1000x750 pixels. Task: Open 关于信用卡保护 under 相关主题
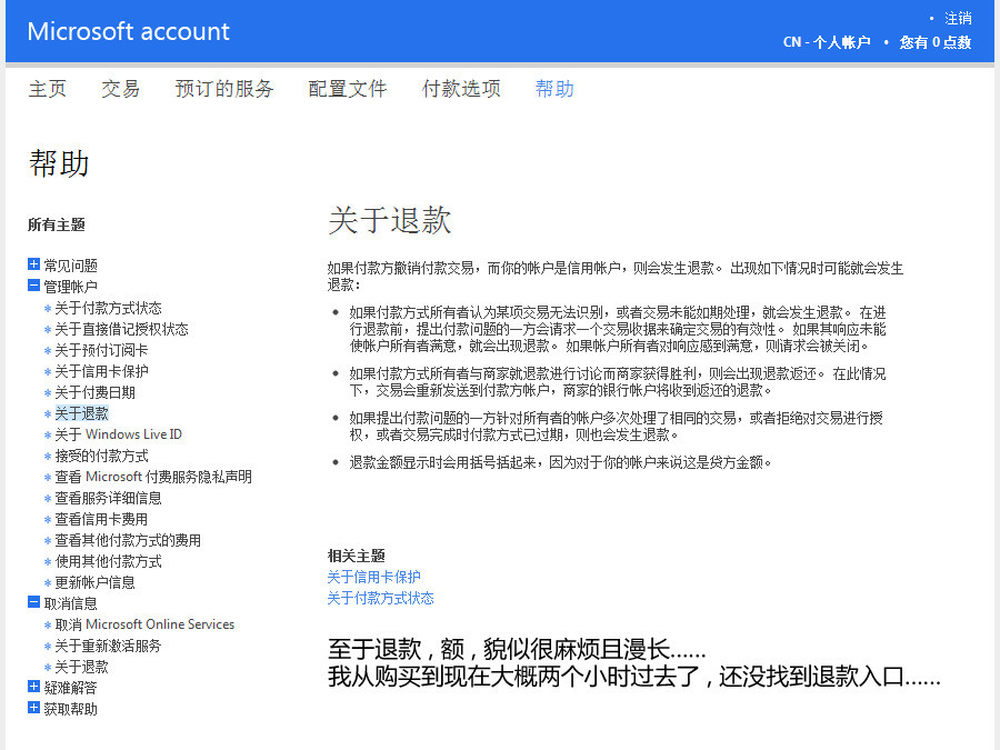tap(374, 577)
